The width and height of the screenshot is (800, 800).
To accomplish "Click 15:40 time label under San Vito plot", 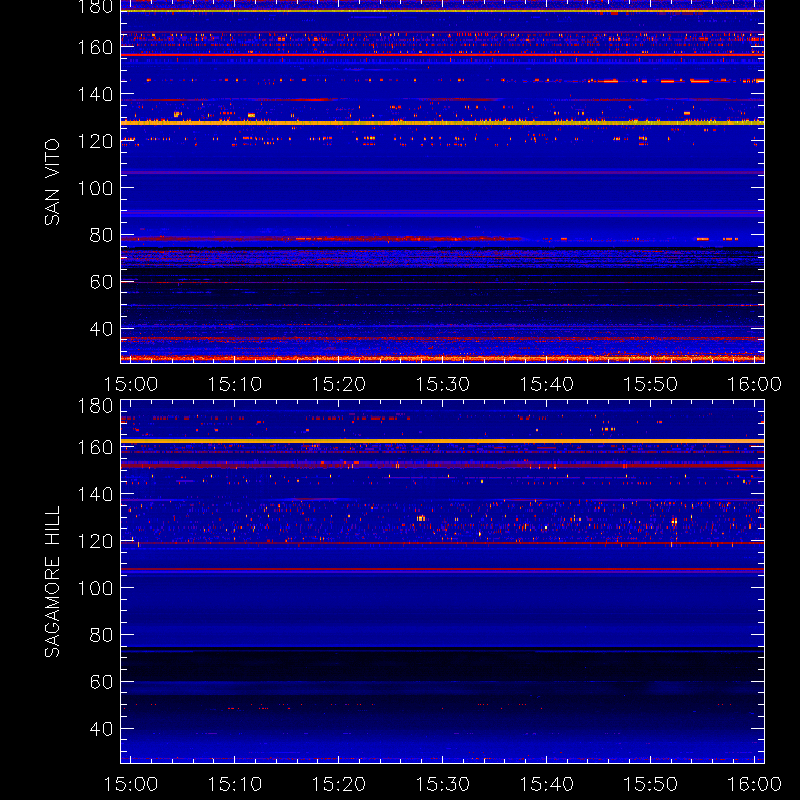I will point(546,384).
